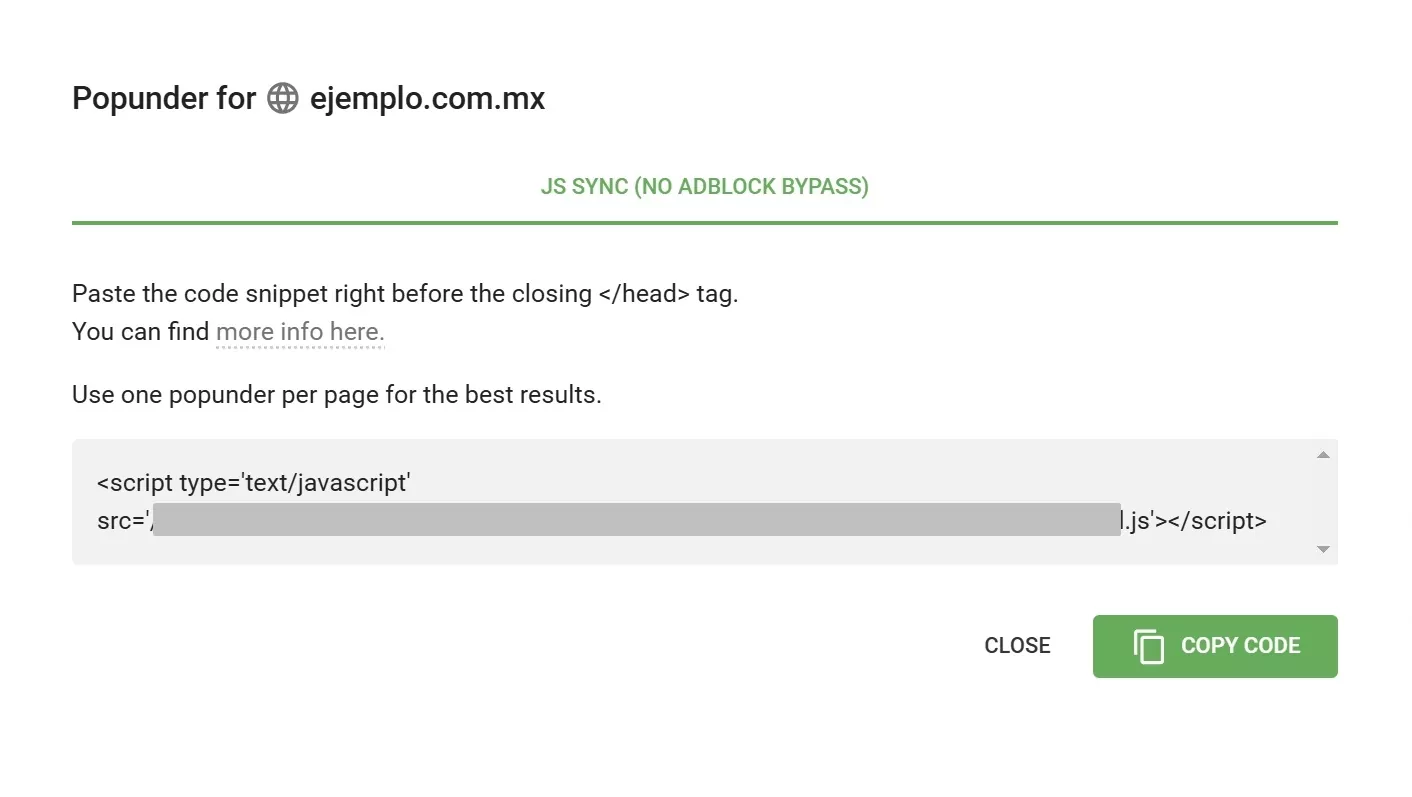Select the JS SYNC (NO ADBLOCK BYPASS) tab
1412x797 pixels.
(x=704, y=187)
